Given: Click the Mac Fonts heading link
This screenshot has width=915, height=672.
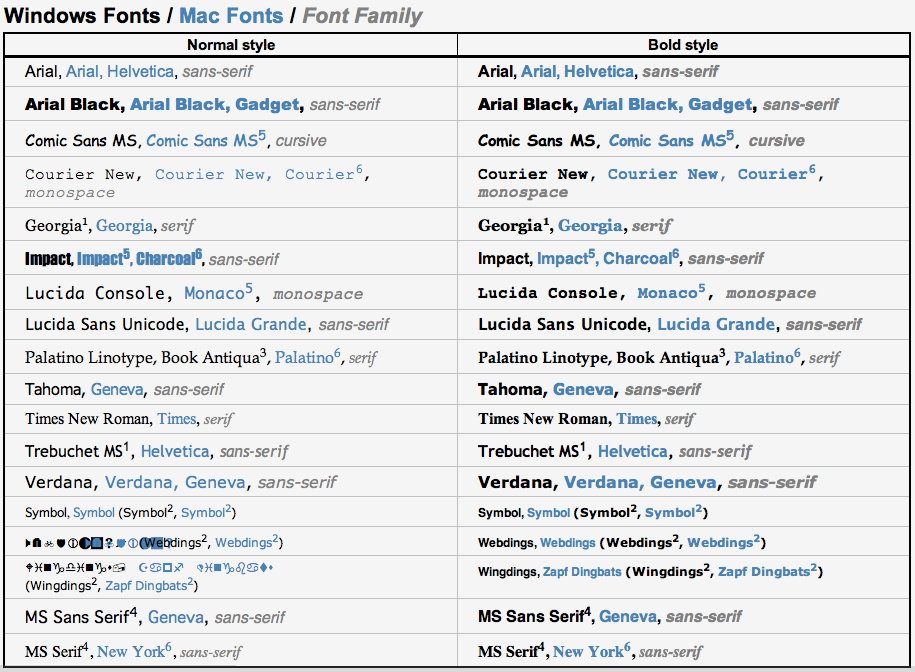Looking at the screenshot, I should click(x=231, y=16).
